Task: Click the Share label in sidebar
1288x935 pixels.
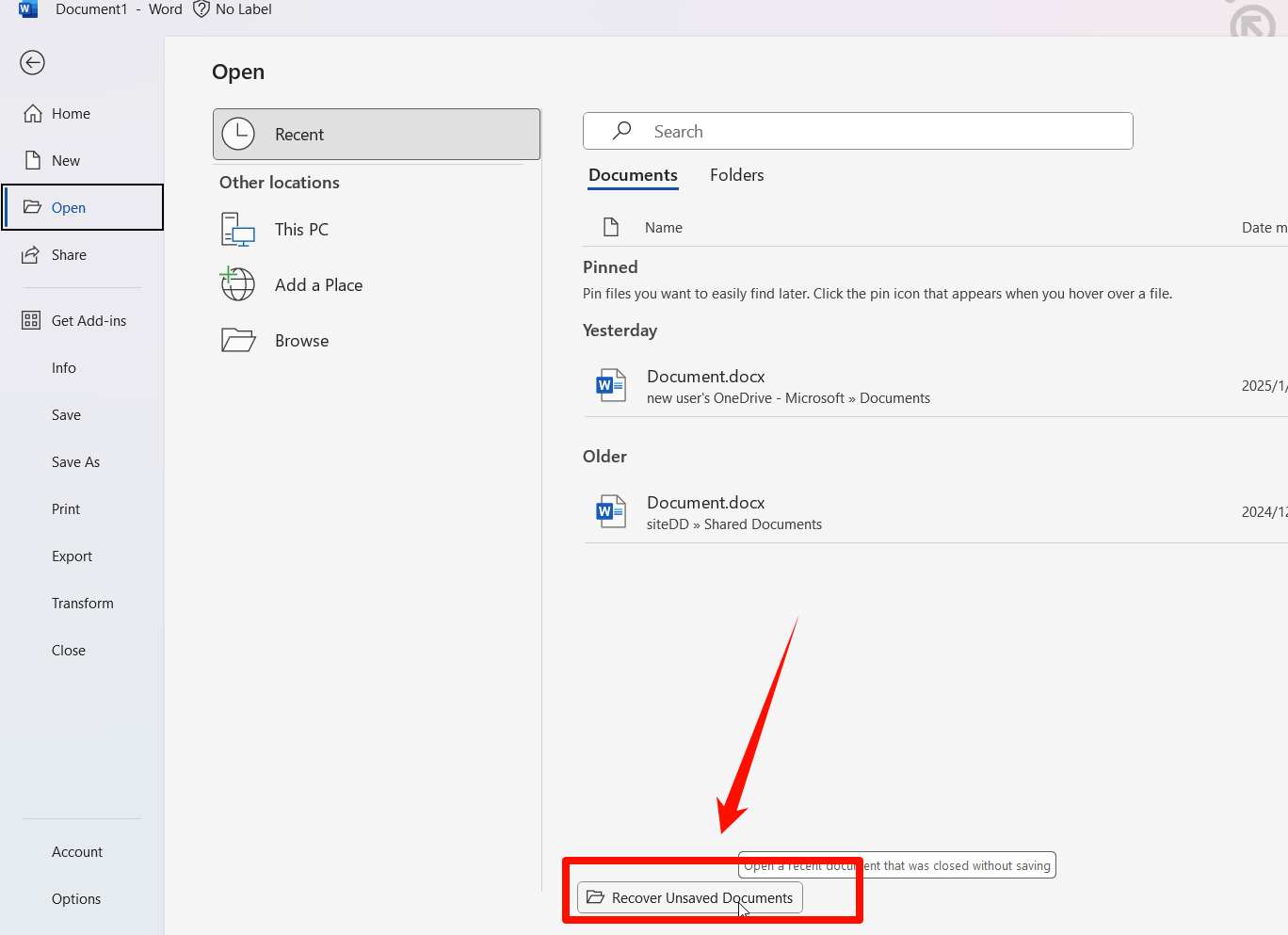Action: 69,255
